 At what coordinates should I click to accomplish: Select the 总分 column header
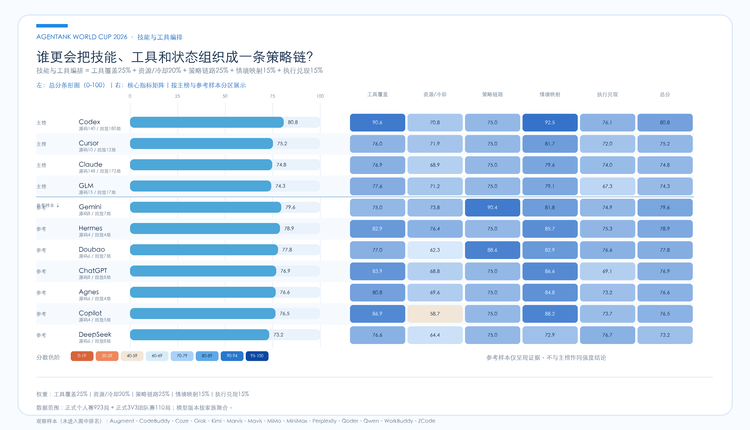click(x=665, y=95)
